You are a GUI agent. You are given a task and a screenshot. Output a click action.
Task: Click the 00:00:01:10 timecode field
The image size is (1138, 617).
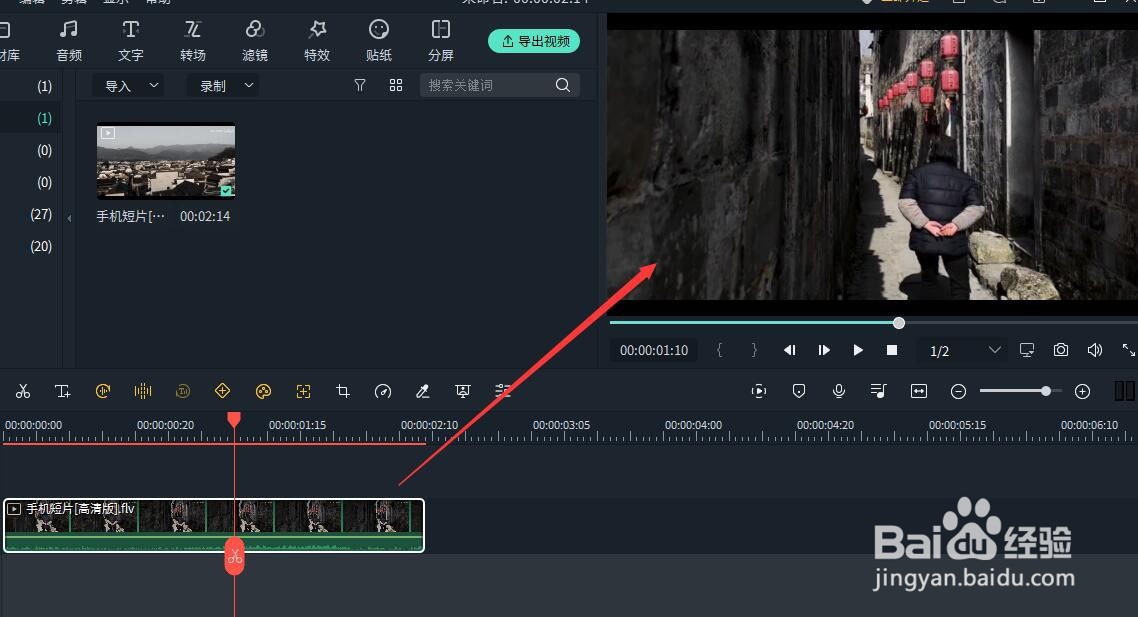654,351
